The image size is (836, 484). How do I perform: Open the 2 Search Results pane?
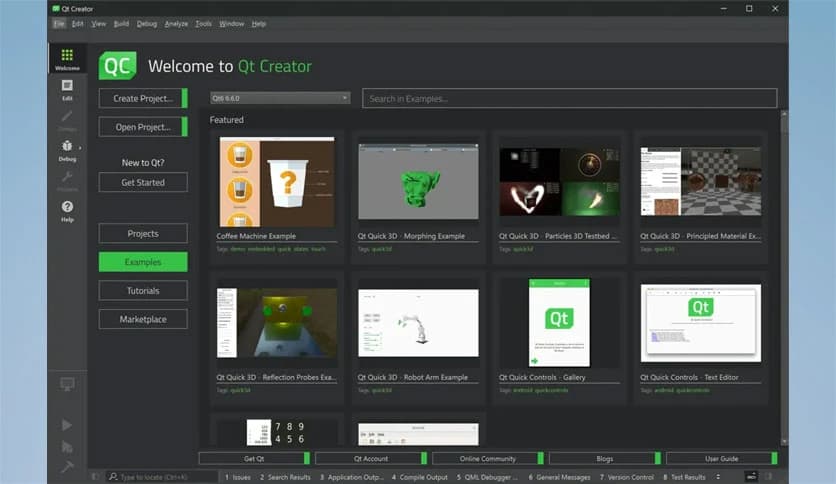(x=285, y=477)
